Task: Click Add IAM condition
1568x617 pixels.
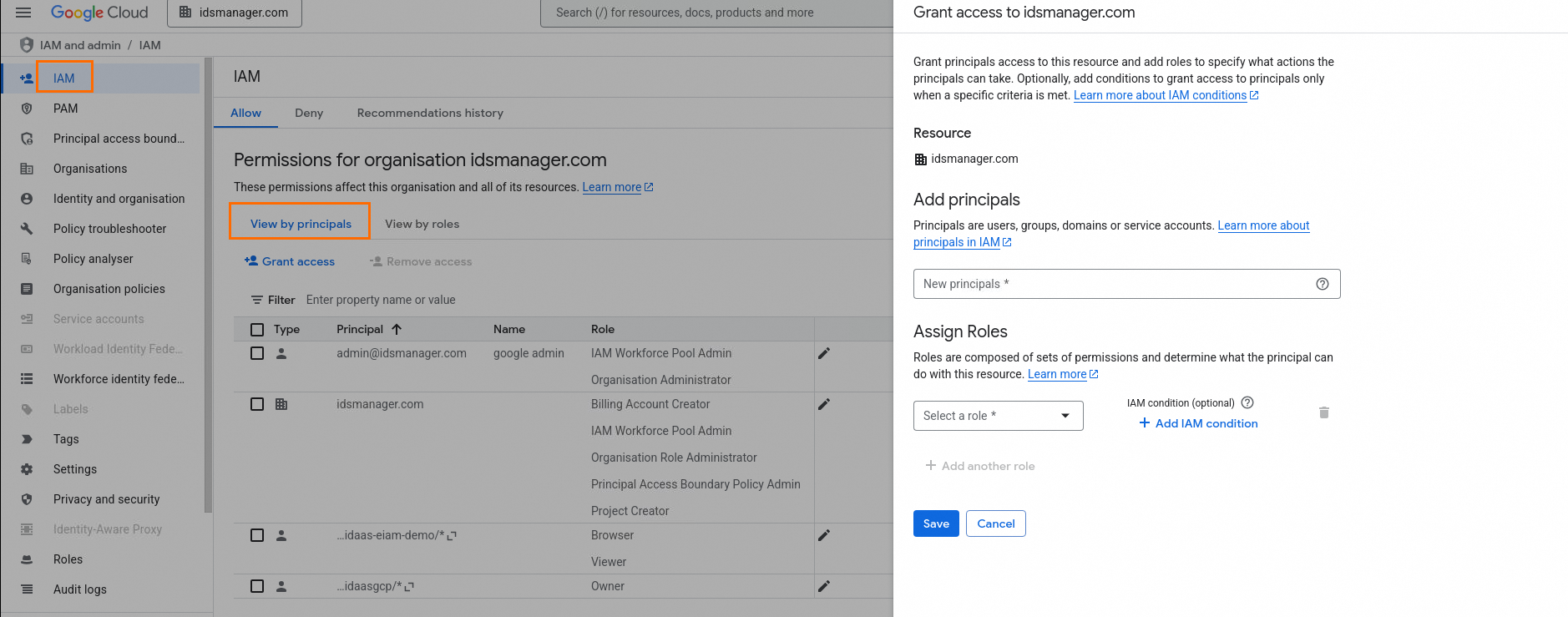Action: tap(1198, 423)
